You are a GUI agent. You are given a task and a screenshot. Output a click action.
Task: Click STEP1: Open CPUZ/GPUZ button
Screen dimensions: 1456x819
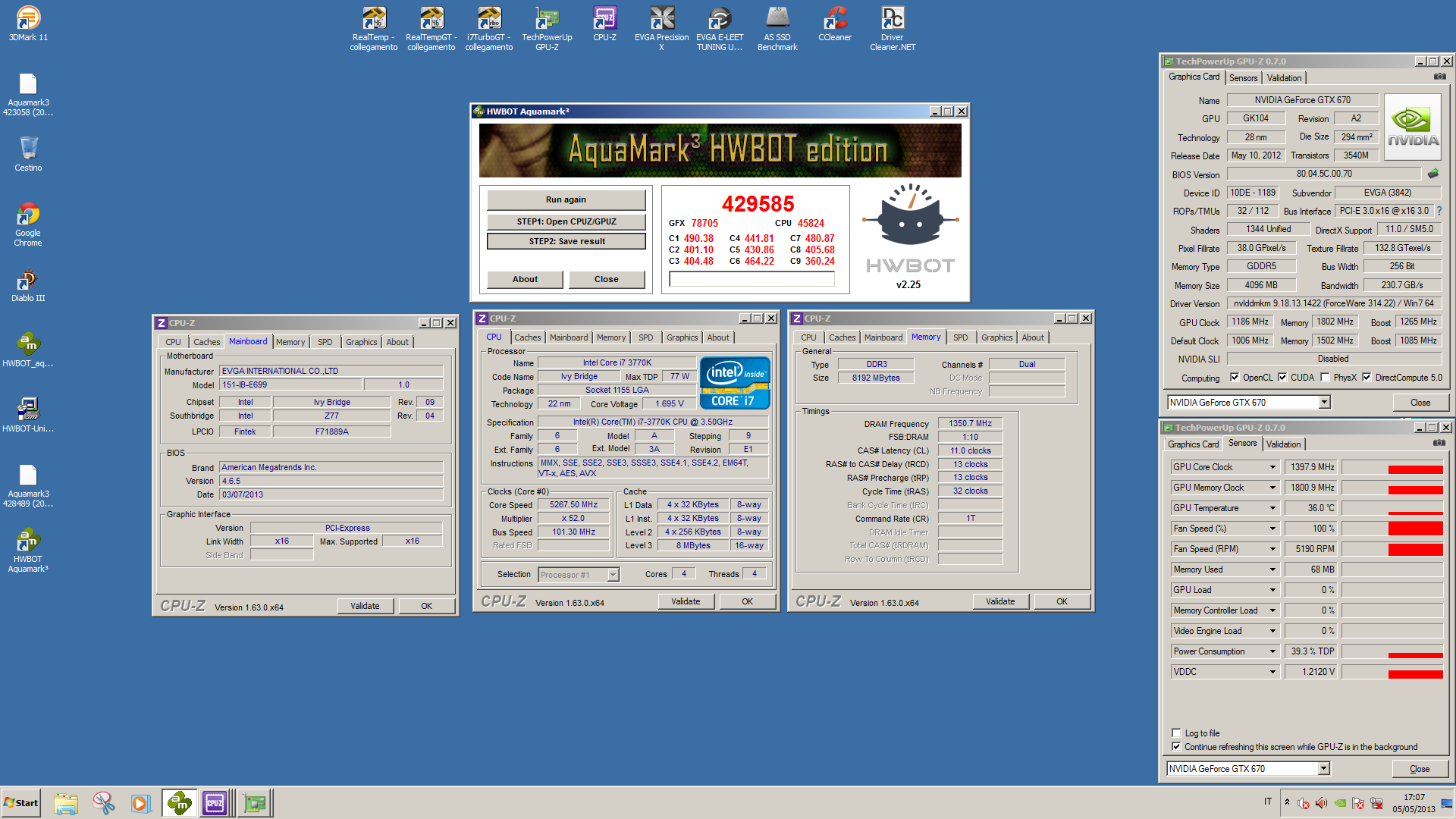(566, 221)
